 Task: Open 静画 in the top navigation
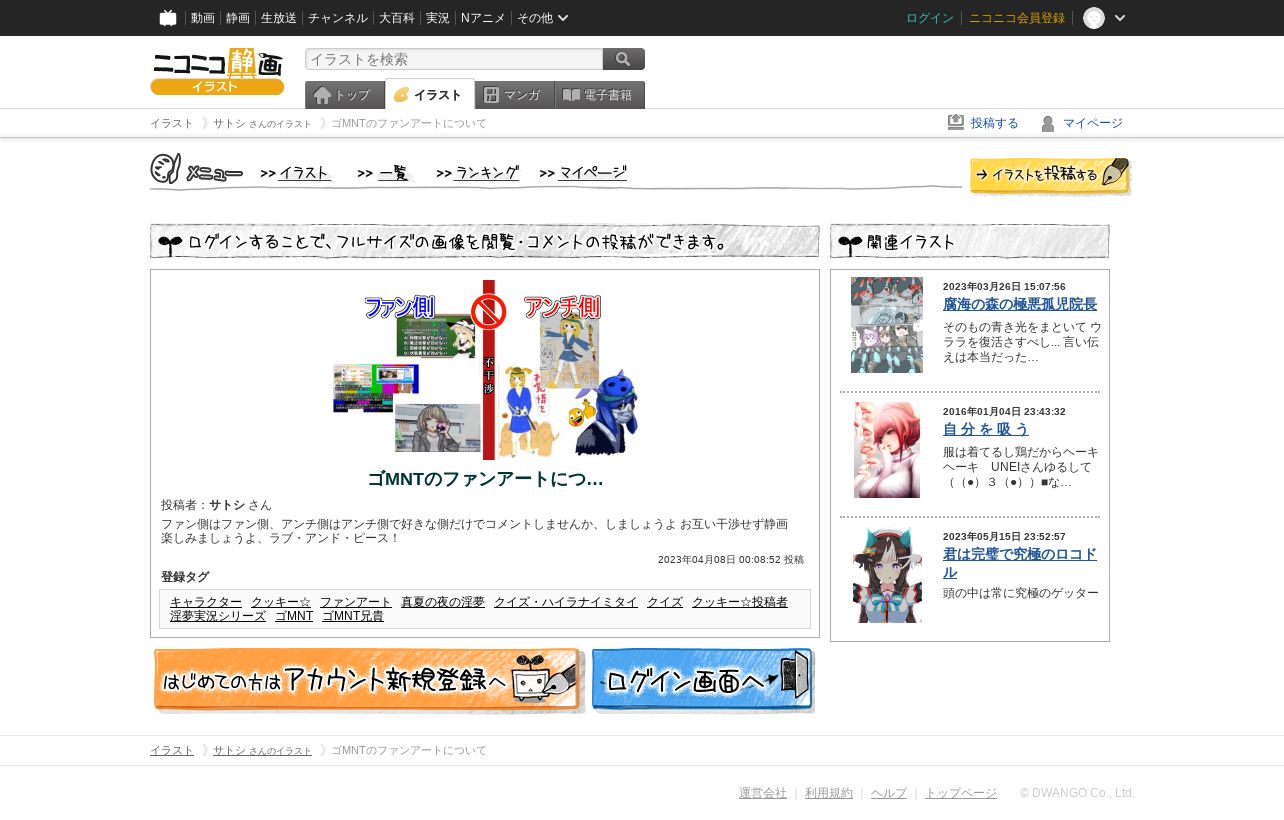tap(238, 18)
